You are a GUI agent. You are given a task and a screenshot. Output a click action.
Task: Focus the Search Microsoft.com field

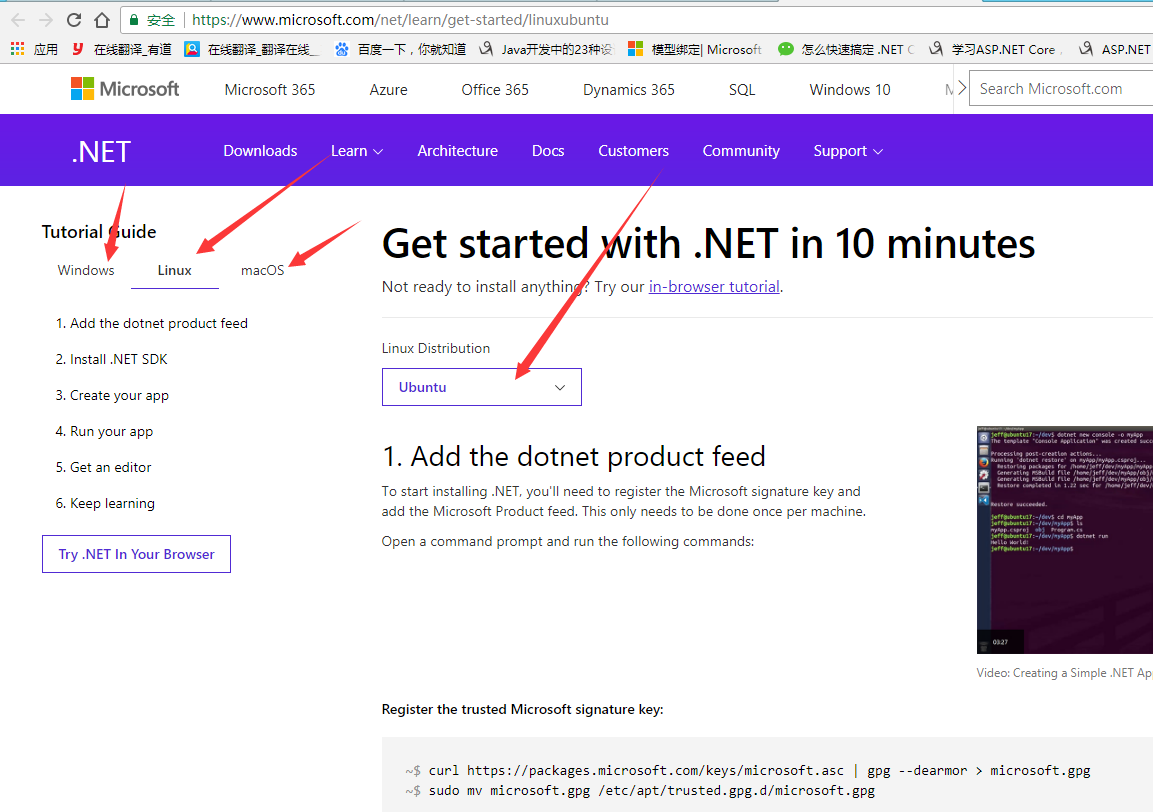click(x=1061, y=89)
